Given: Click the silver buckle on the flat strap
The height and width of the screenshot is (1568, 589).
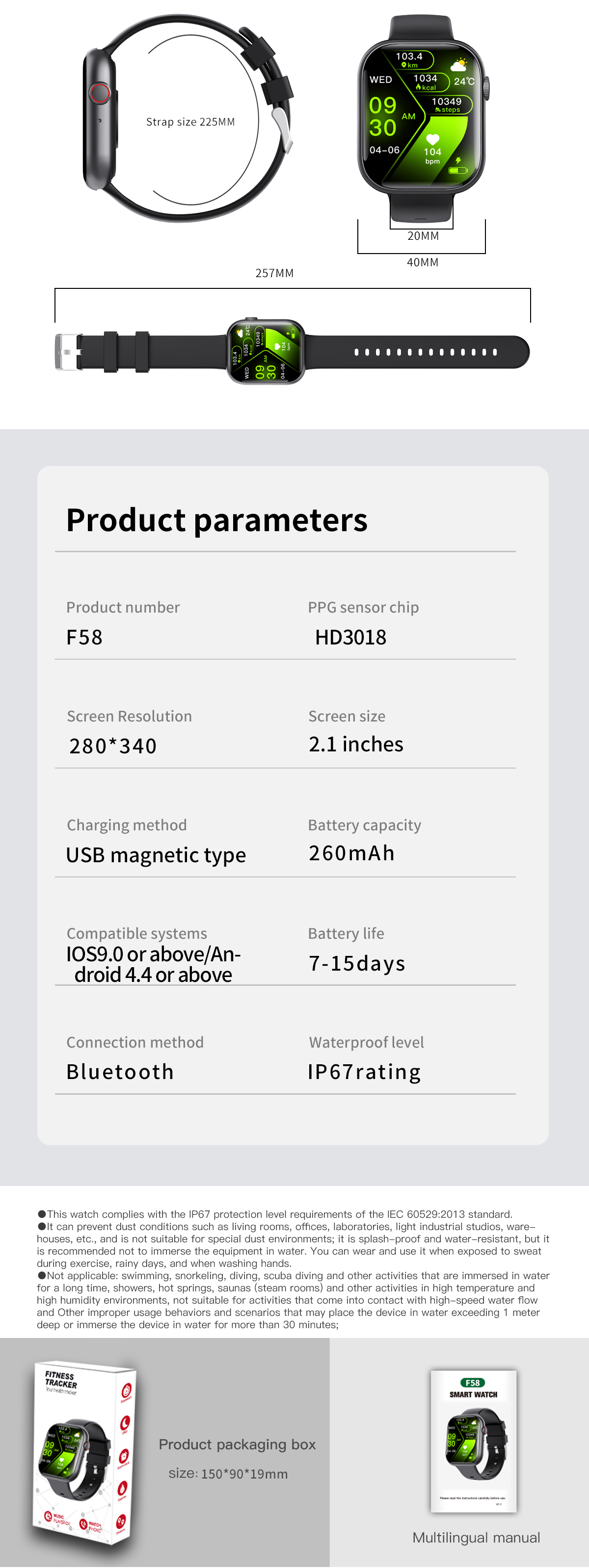Looking at the screenshot, I should tap(68, 352).
